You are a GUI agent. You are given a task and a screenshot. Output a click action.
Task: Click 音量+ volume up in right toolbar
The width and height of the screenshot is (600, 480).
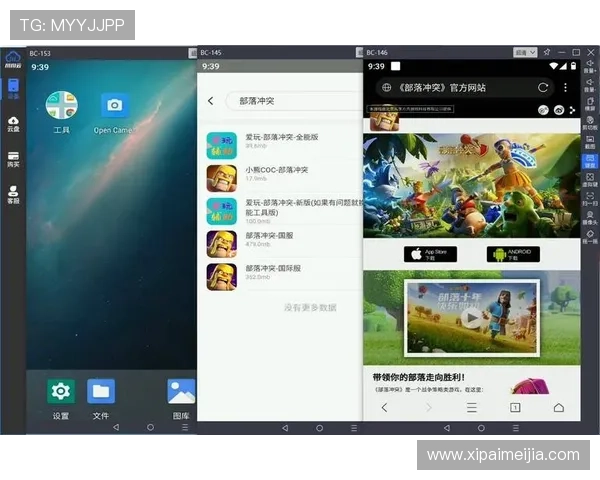point(590,66)
